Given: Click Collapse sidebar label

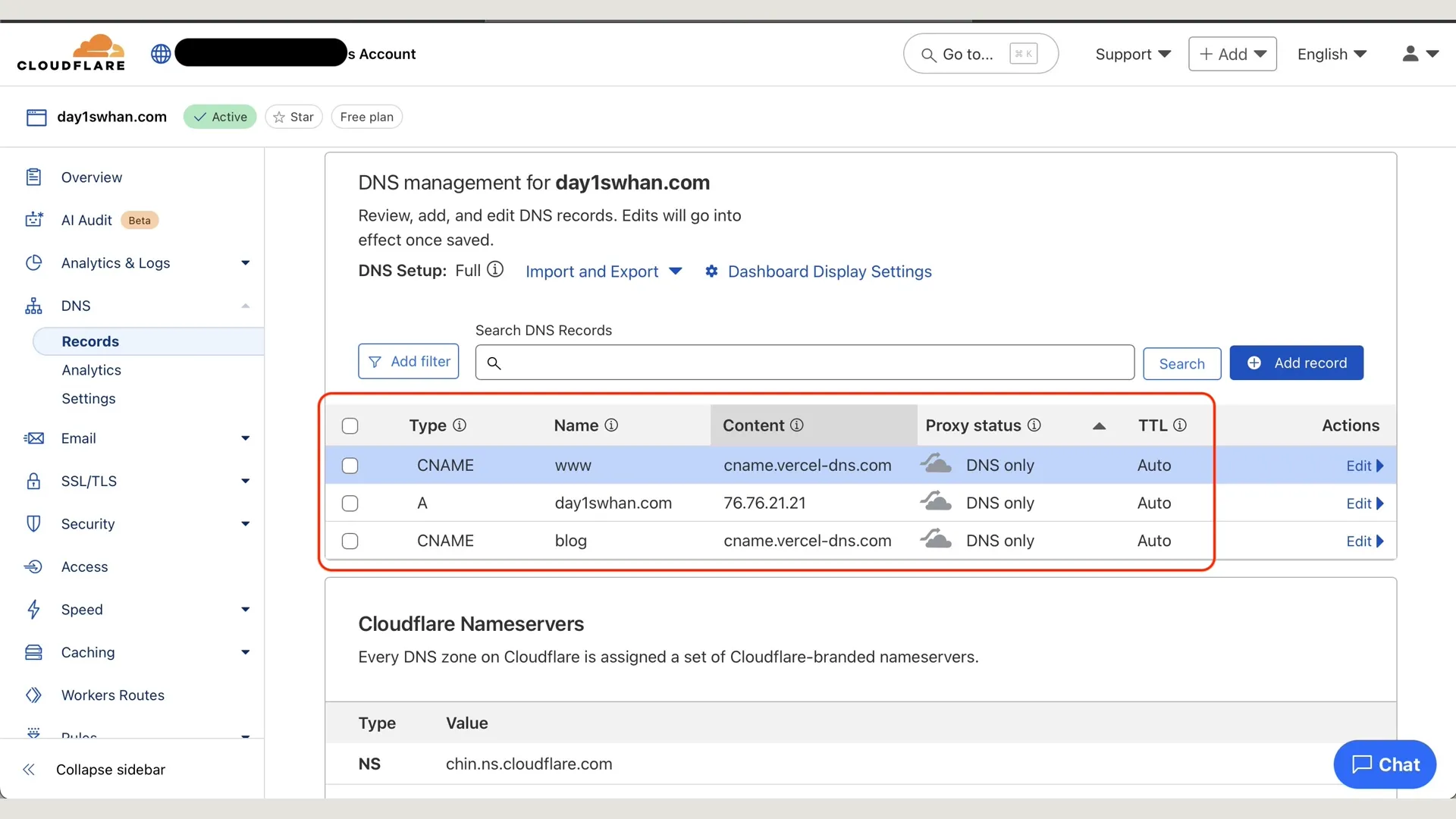Looking at the screenshot, I should (111, 770).
